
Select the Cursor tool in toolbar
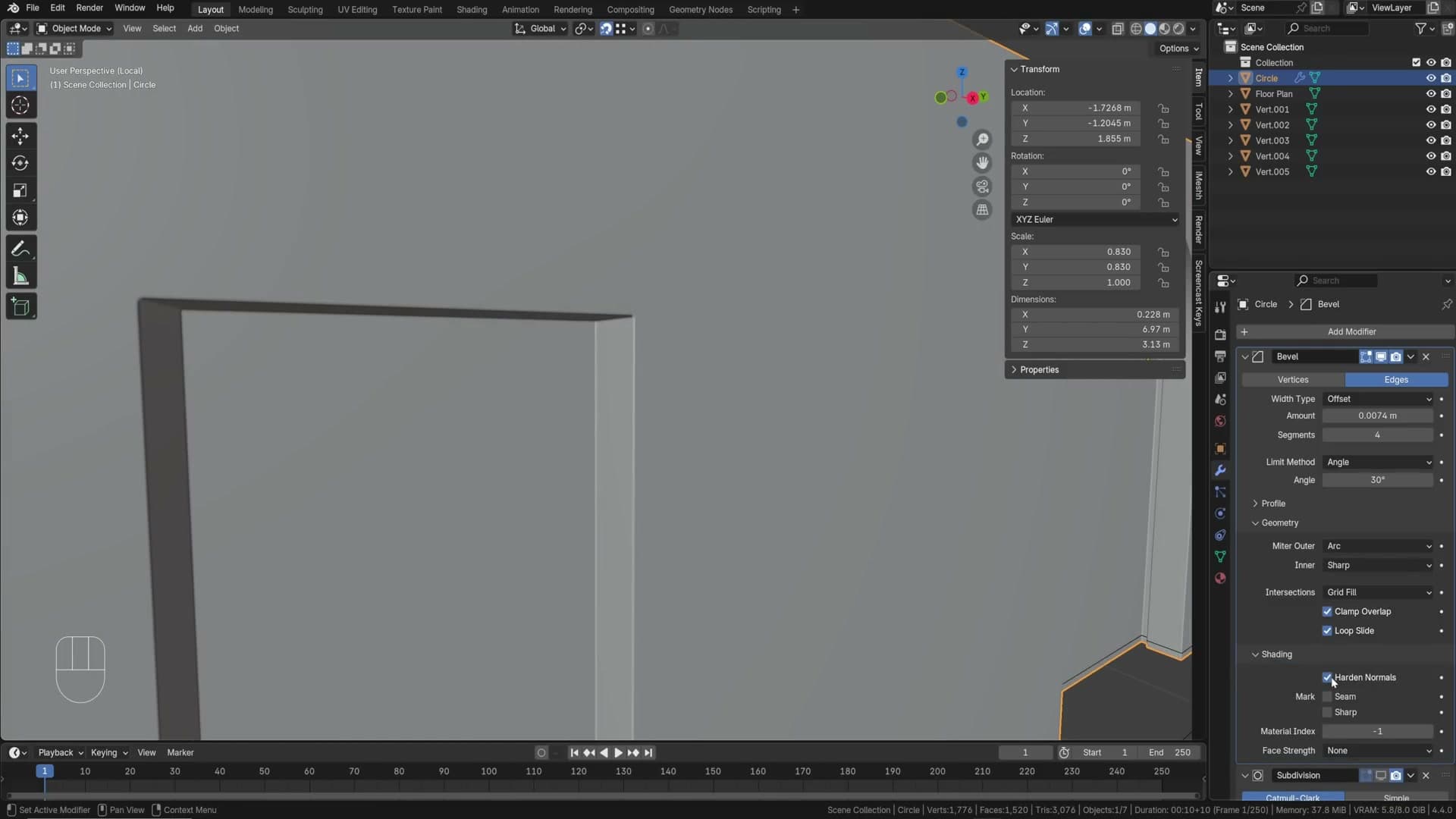(x=20, y=105)
